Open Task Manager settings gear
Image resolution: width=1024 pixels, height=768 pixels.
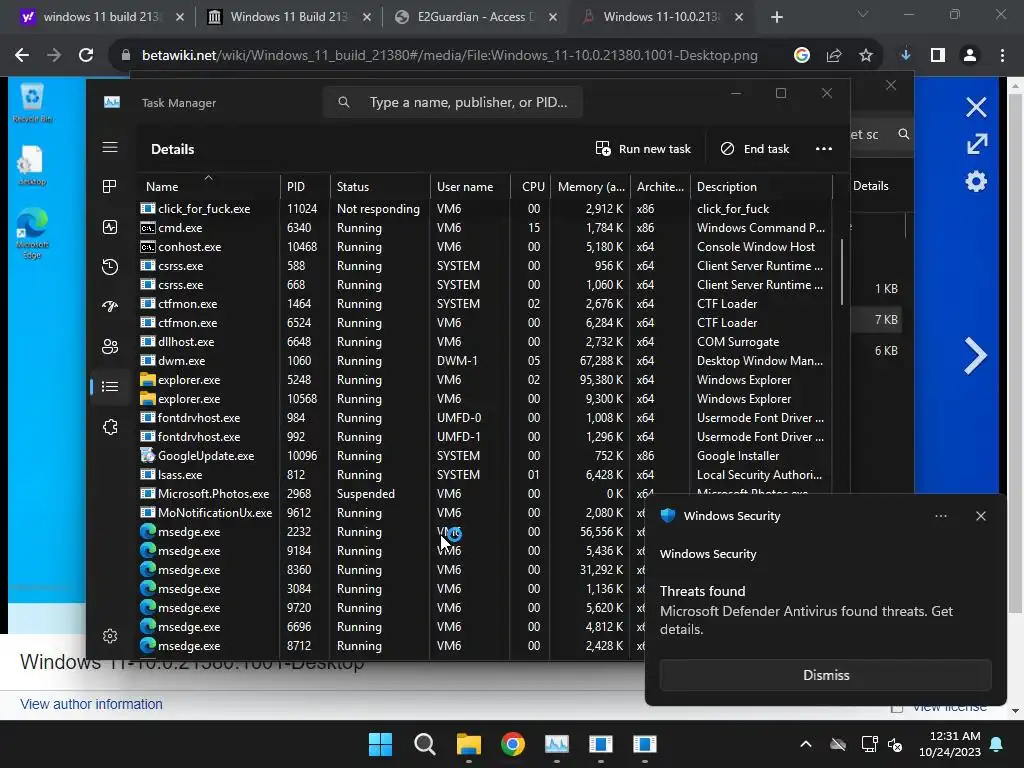click(x=110, y=636)
